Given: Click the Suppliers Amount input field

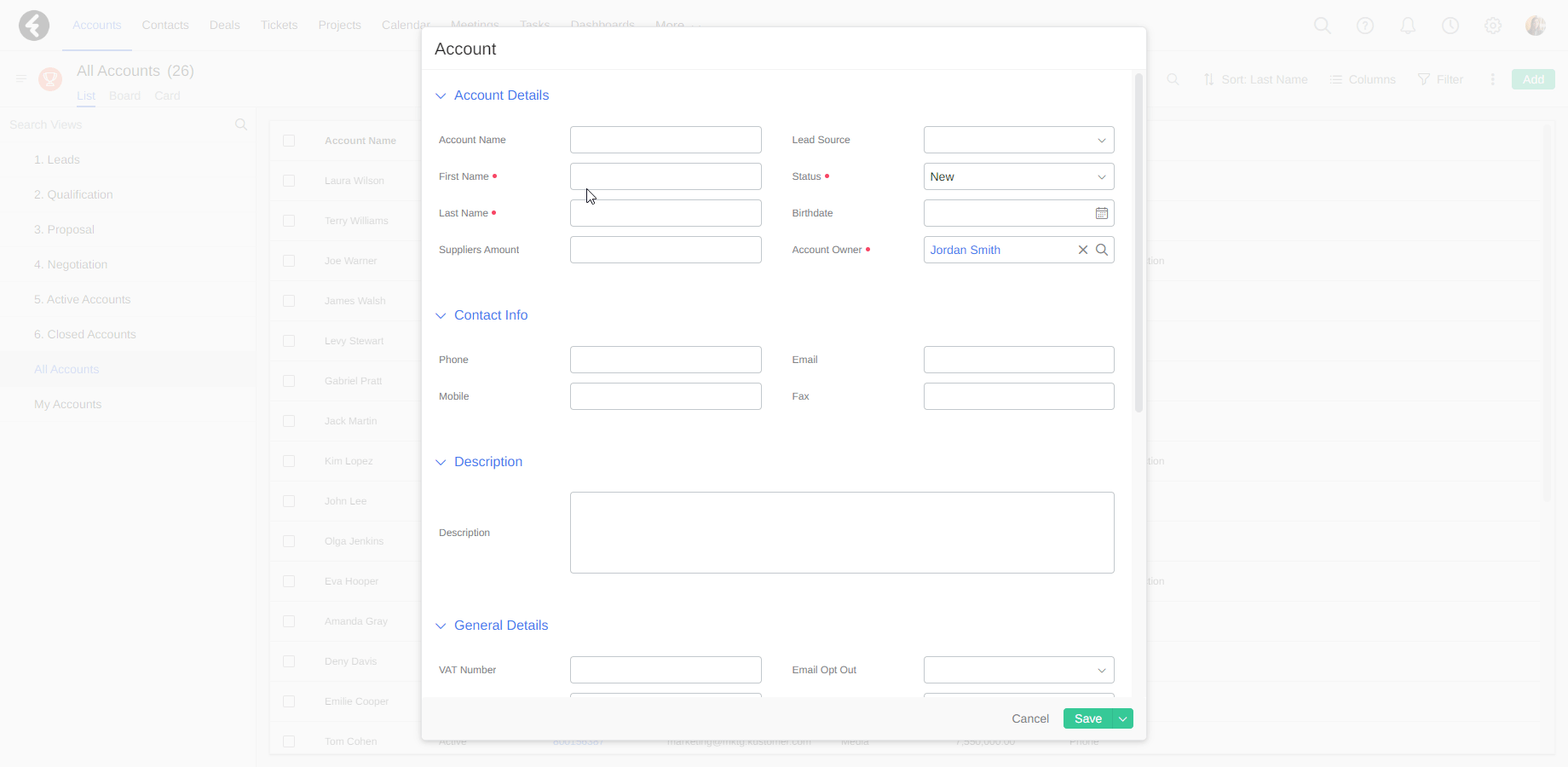Looking at the screenshot, I should pos(666,250).
